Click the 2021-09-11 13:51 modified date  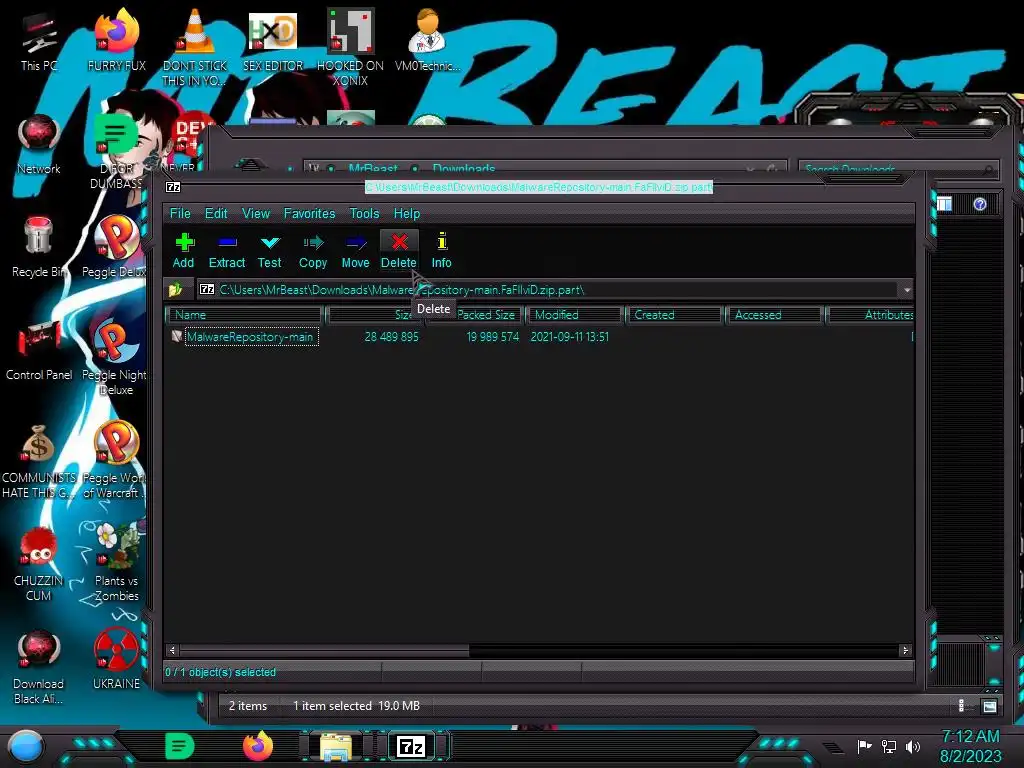point(569,337)
